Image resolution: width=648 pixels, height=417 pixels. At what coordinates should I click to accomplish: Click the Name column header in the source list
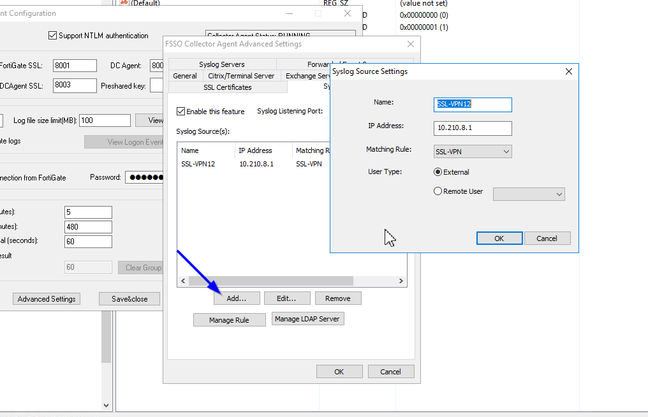[x=206, y=150]
